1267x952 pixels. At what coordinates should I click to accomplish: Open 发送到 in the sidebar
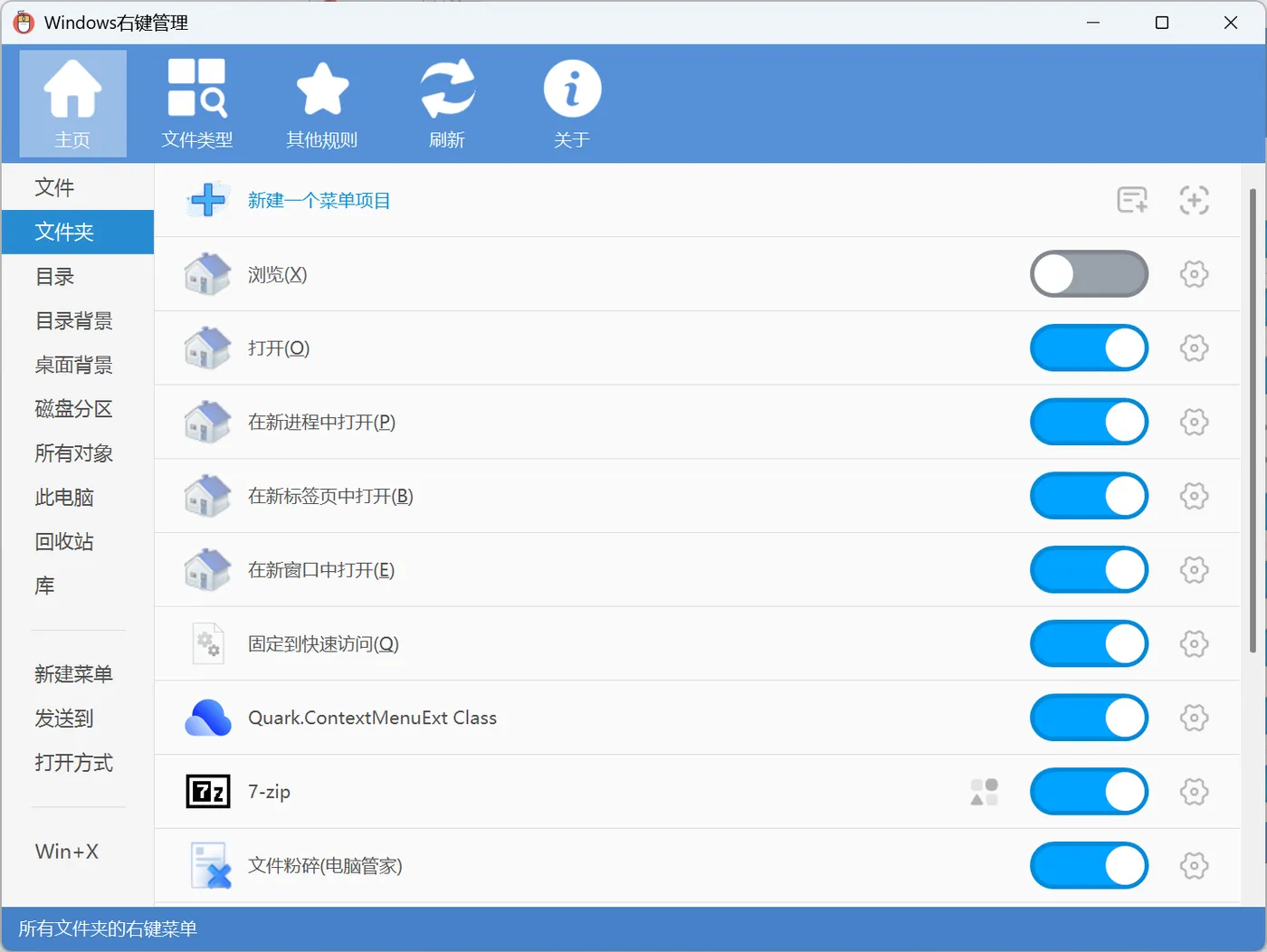click(78, 719)
